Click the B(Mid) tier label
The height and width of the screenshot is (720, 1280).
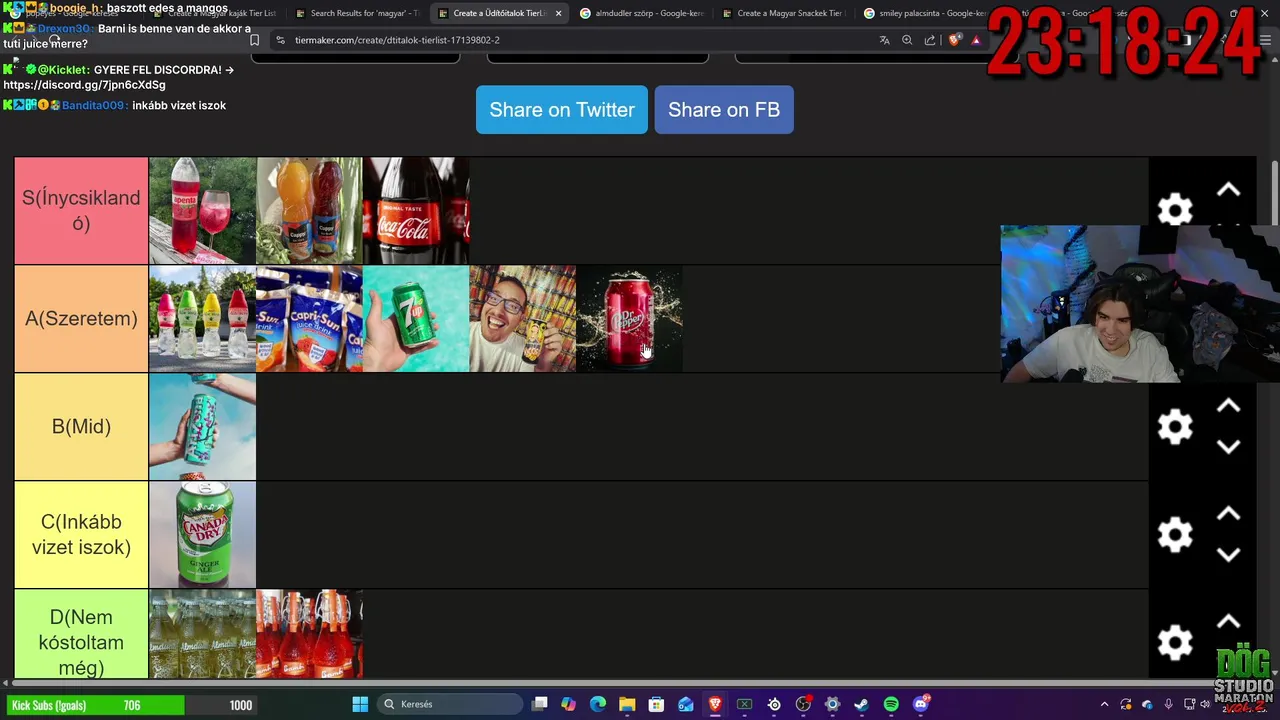81,426
